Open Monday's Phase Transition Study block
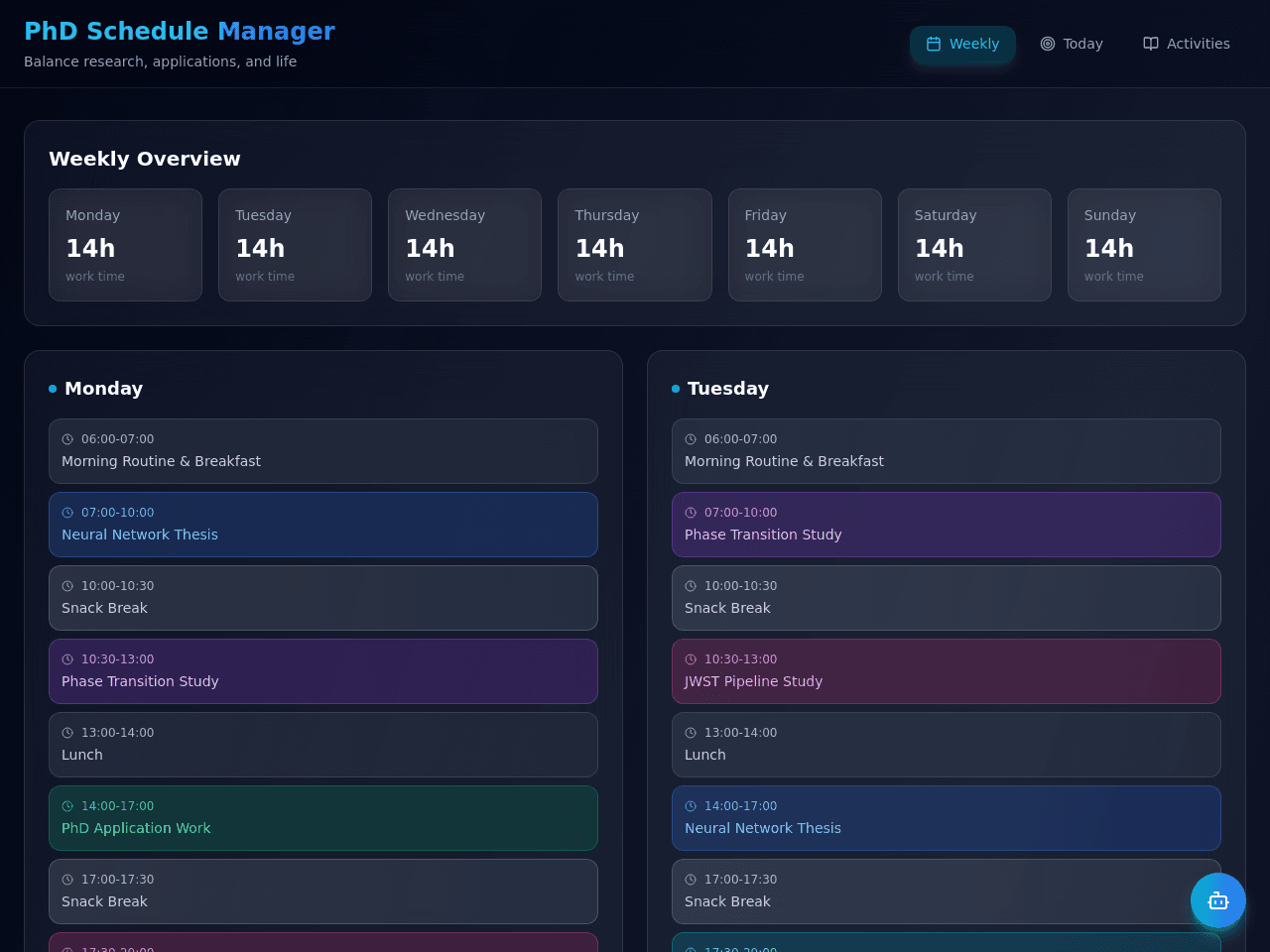The image size is (1270, 952). point(323,671)
